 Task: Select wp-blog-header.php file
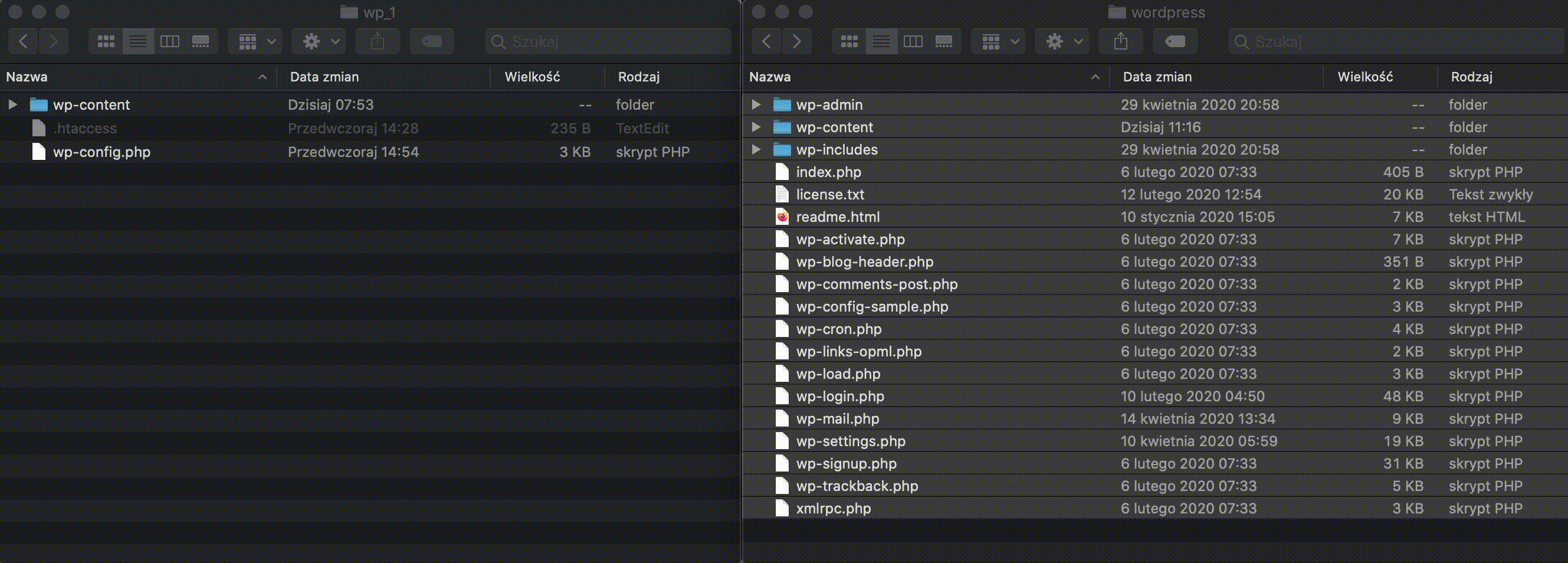(1155, 261)
